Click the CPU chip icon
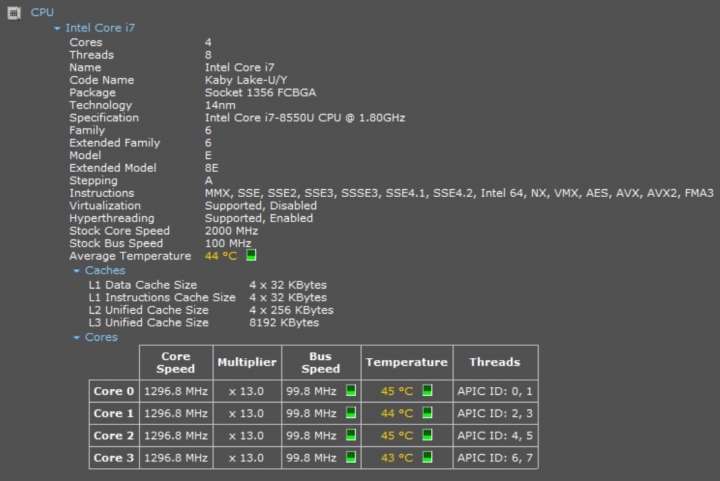 pyautogui.click(x=14, y=13)
